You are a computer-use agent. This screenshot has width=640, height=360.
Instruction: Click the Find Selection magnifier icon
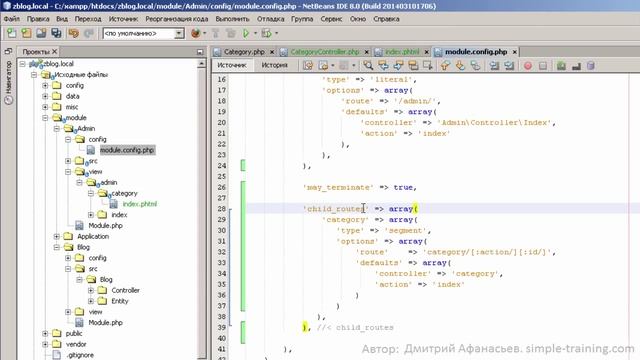[x=368, y=65]
